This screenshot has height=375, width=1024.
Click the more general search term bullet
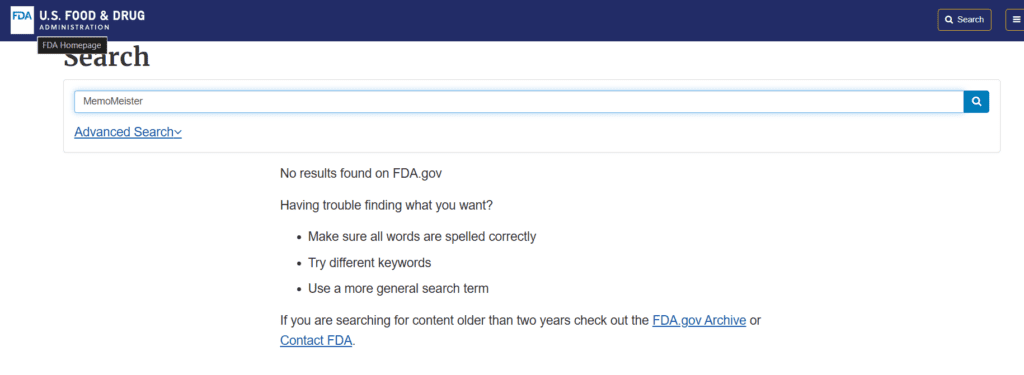pyautogui.click(x=398, y=288)
